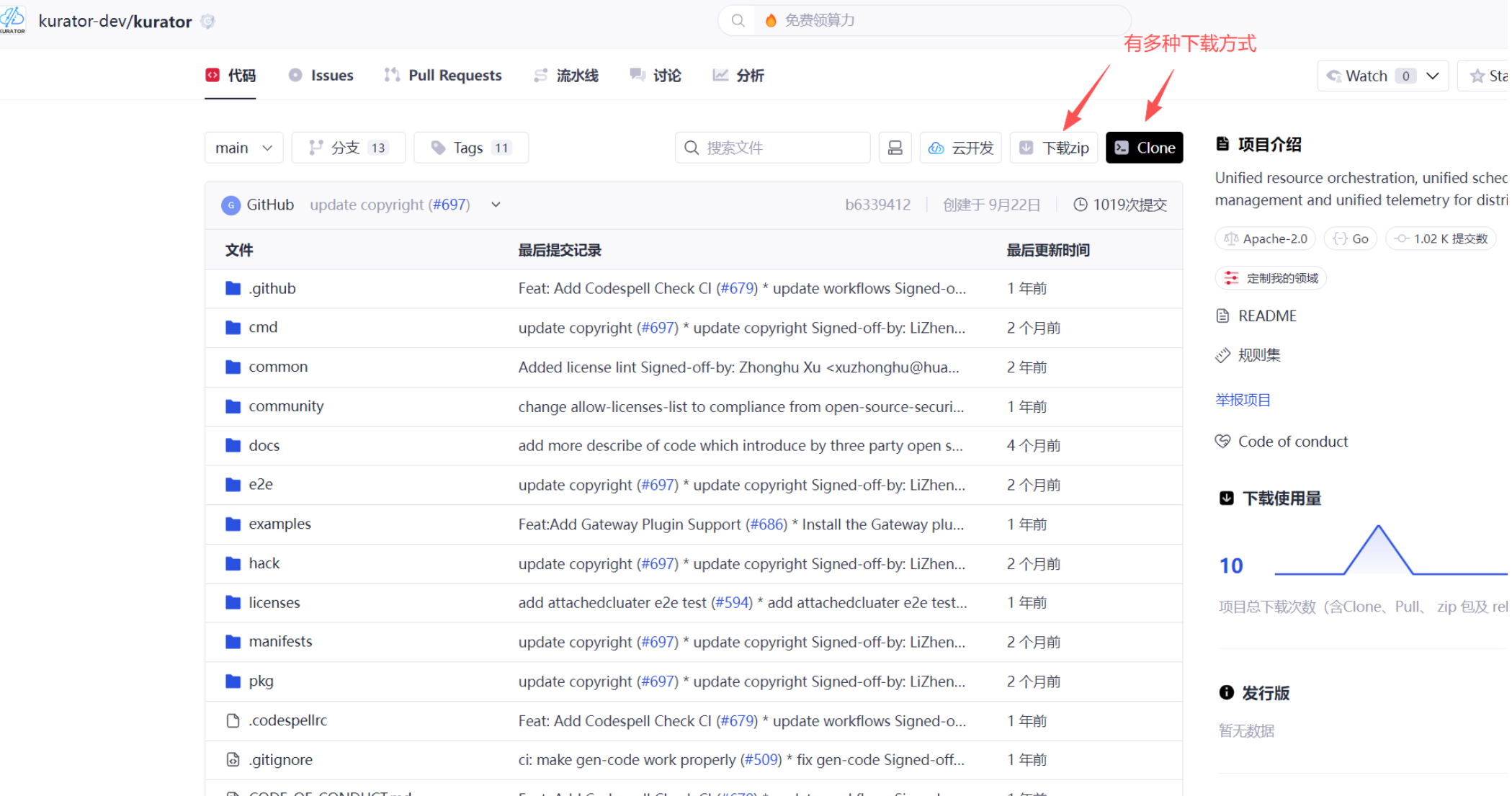
Task: Click the kurator logo icon
Action: pos(13,19)
